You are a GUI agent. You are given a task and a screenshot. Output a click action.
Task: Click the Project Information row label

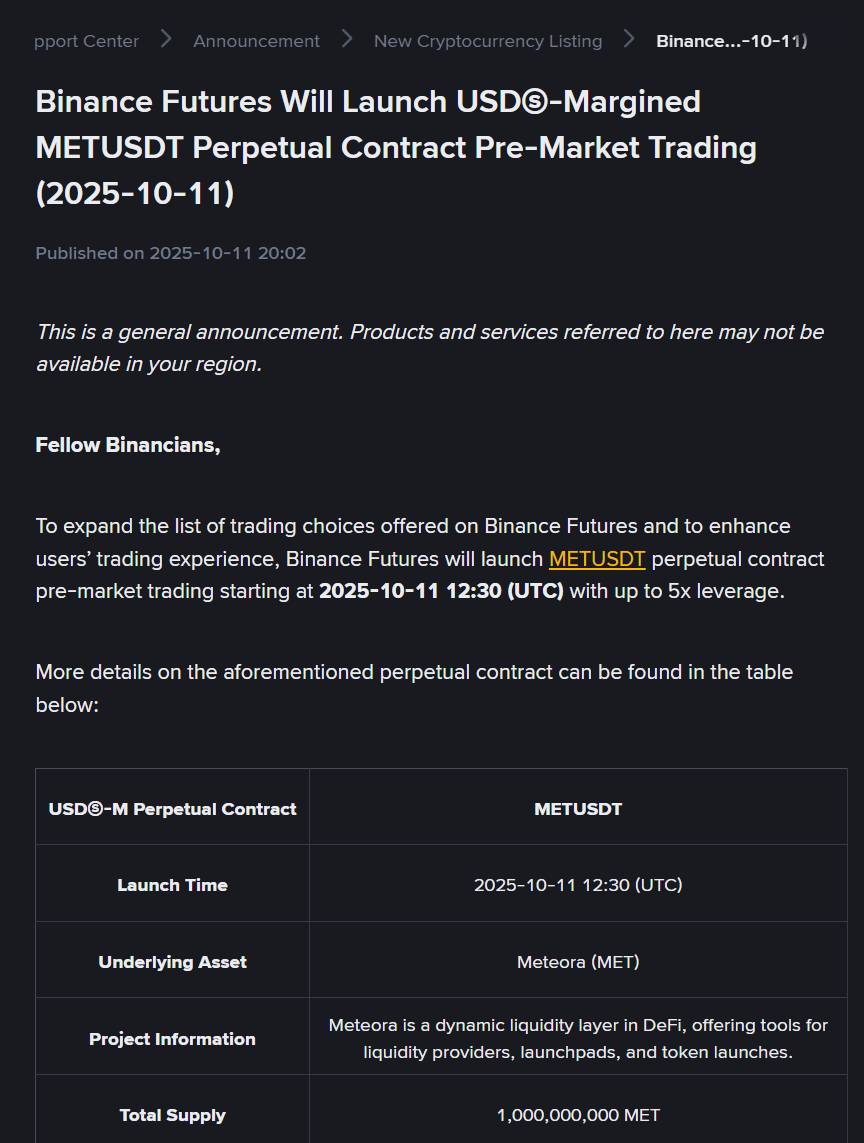[172, 1039]
